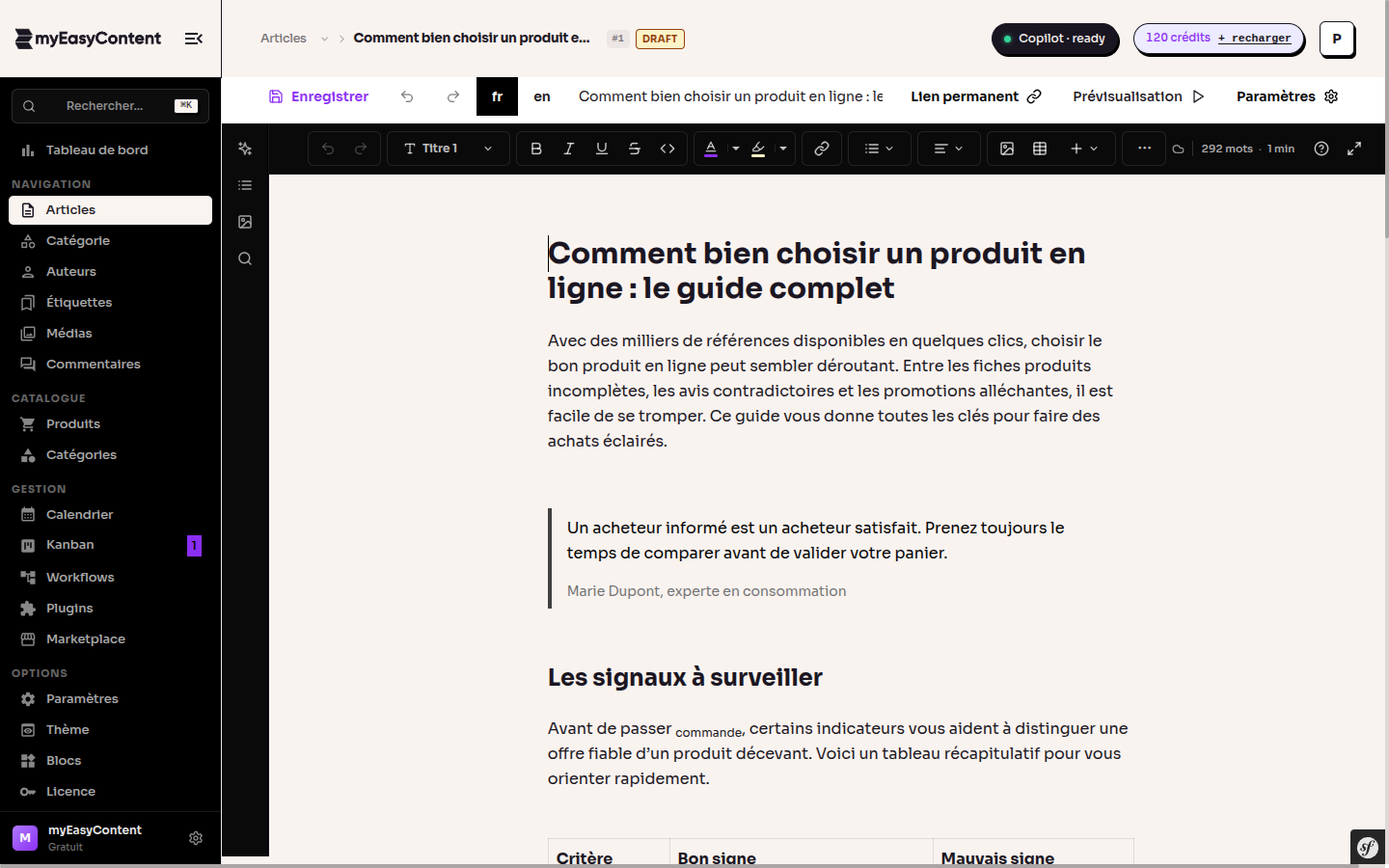Viewport: 1389px width, 868px height.
Task: Open the P user profile button
Action: coord(1337,39)
